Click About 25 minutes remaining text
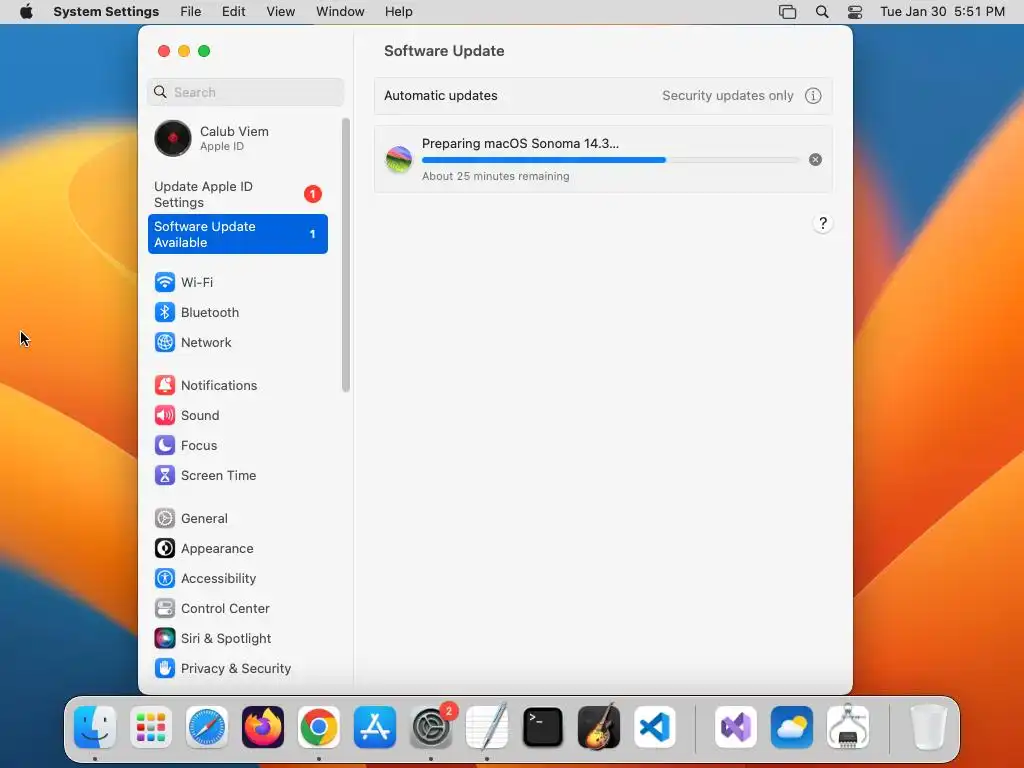The width and height of the screenshot is (1024, 768). pos(496,176)
